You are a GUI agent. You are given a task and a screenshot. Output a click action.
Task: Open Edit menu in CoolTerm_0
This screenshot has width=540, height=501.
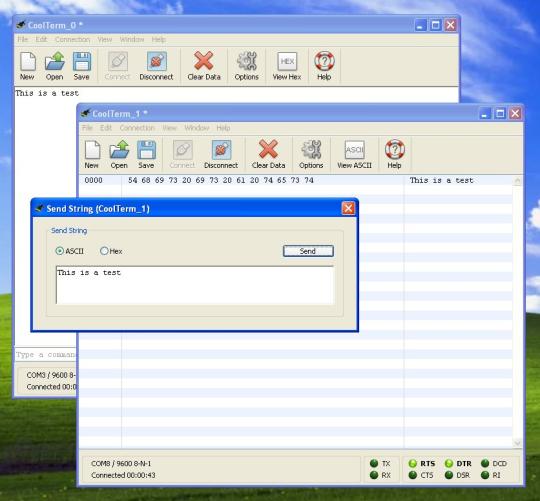click(41, 40)
